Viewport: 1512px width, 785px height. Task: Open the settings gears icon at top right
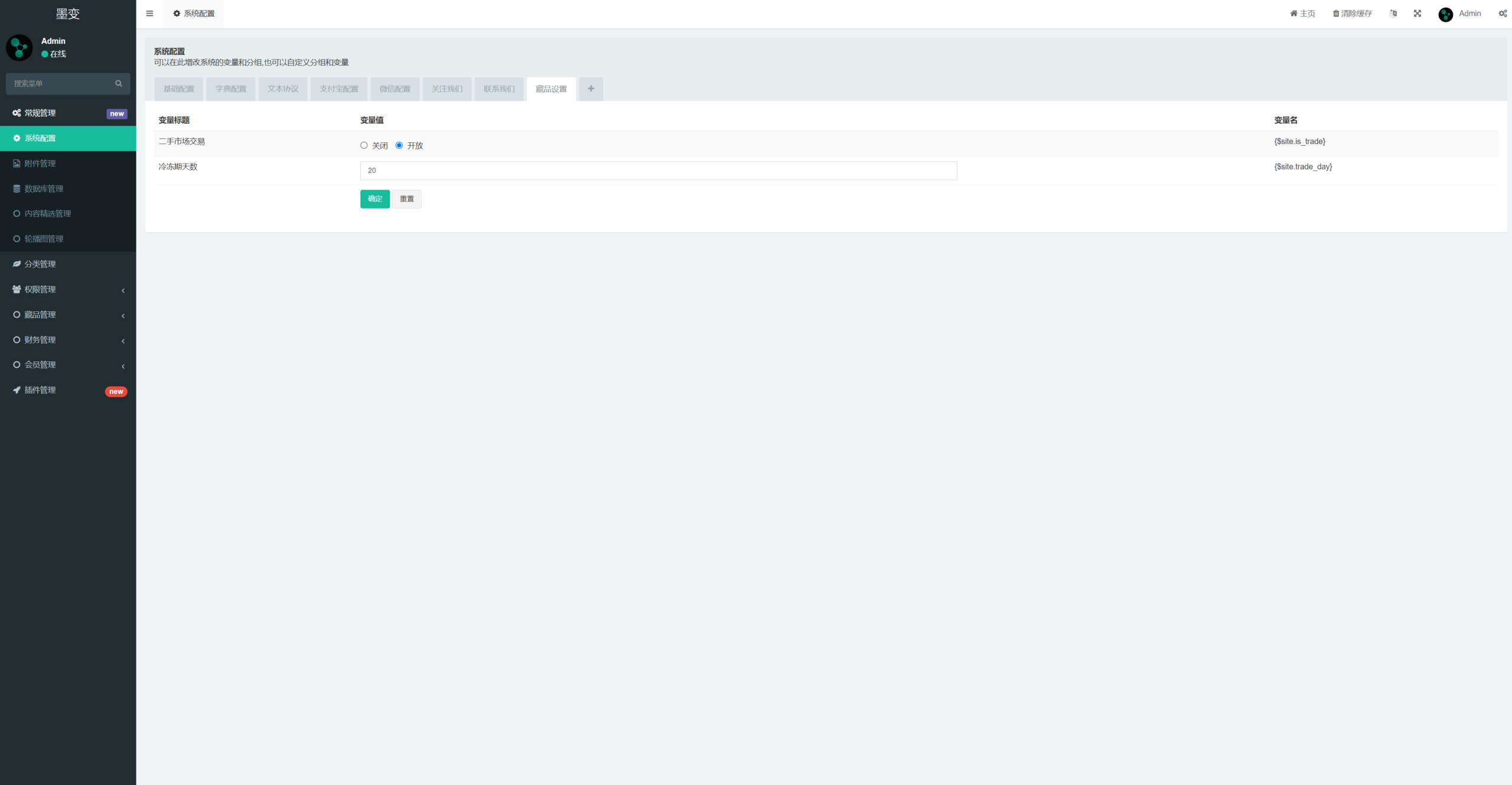(x=1503, y=14)
